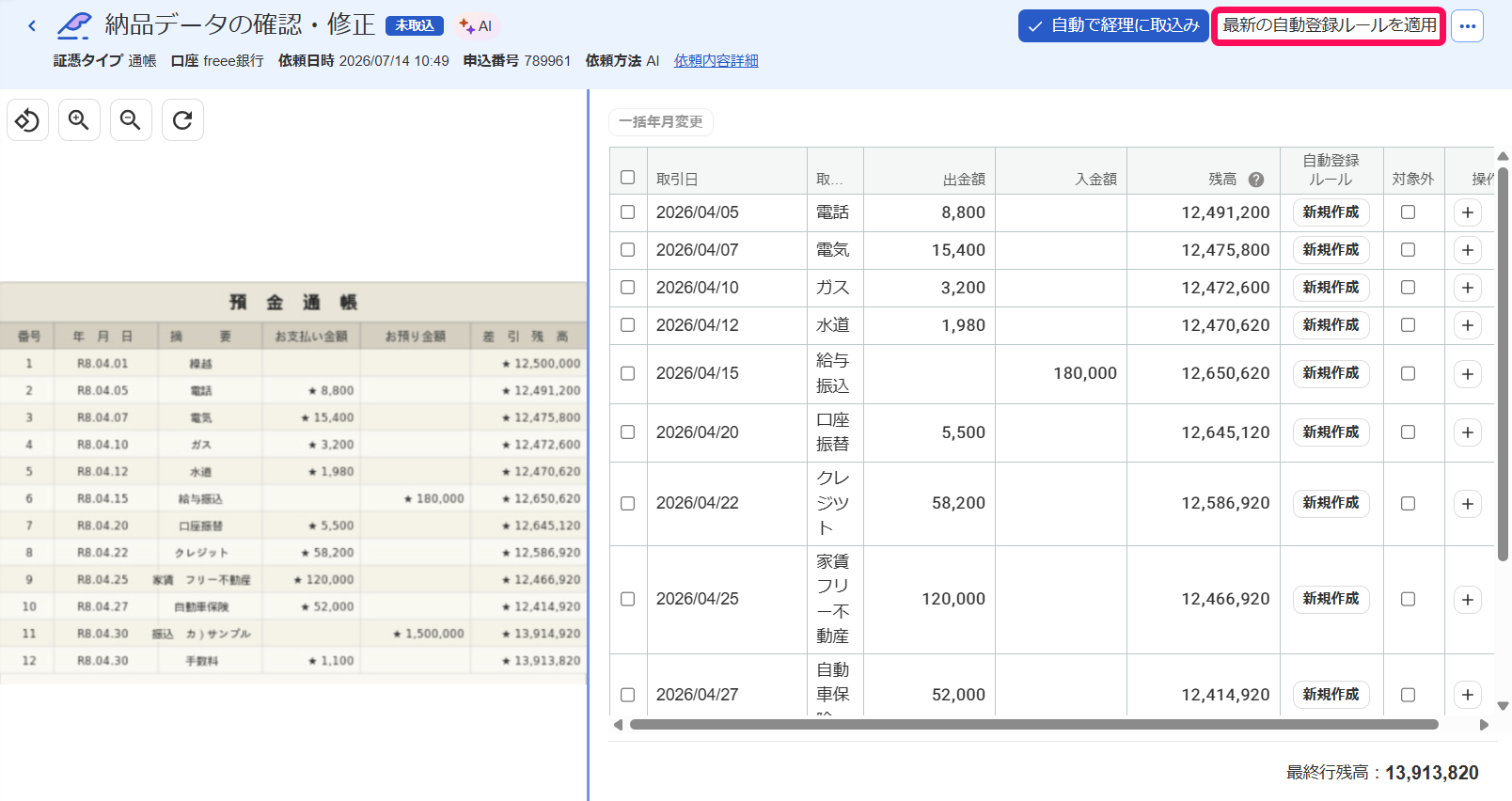Rotate the document image counterclockwise
Viewport: 1512px width, 801px height.
click(27, 120)
